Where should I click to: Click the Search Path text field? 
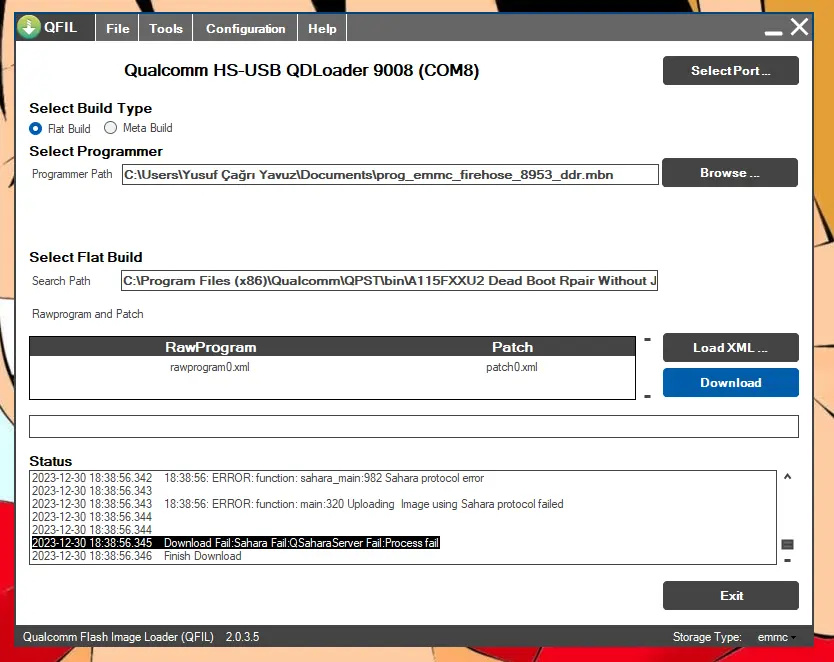point(389,280)
